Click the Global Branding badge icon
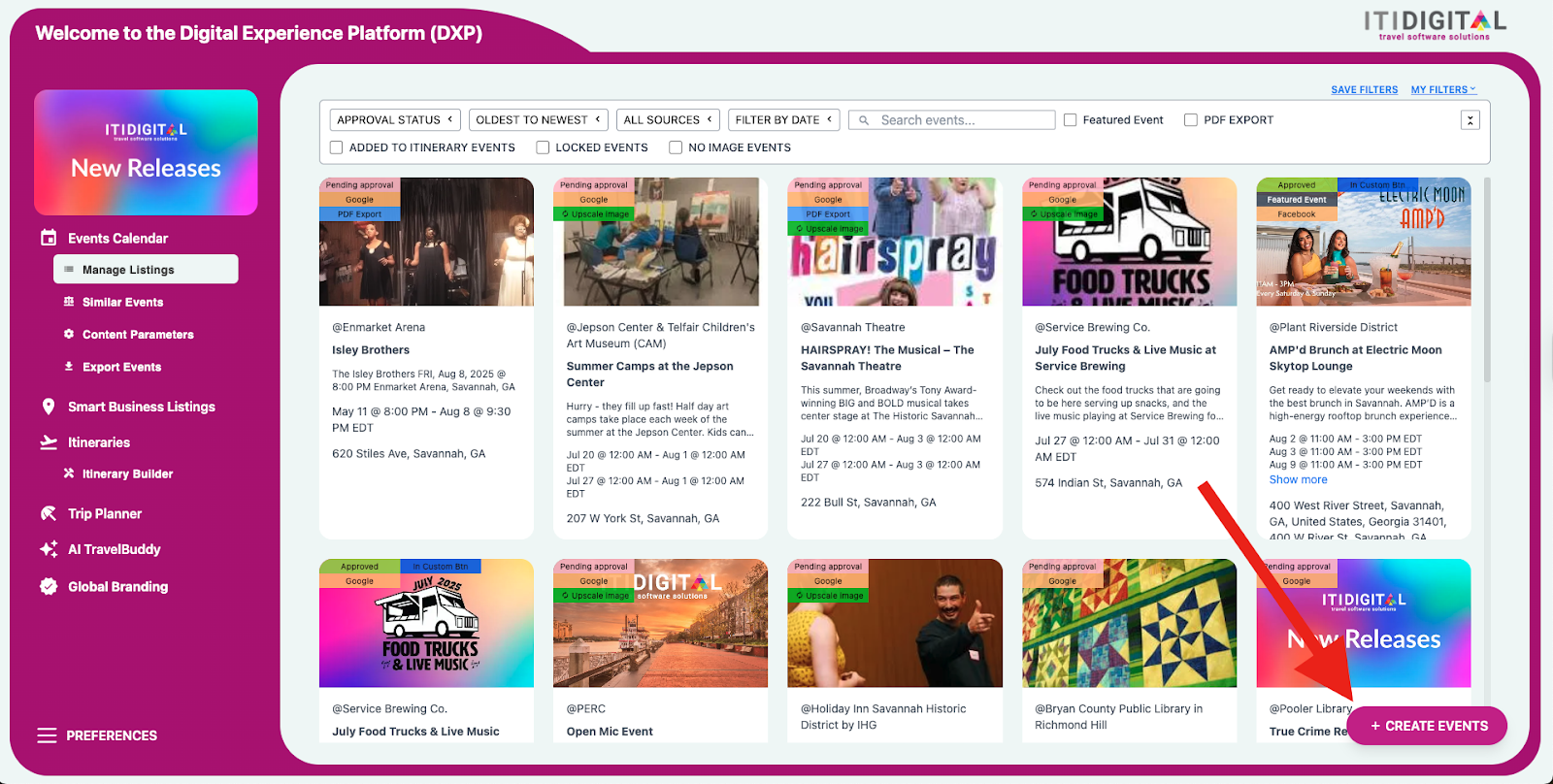This screenshot has width=1553, height=784. (49, 586)
